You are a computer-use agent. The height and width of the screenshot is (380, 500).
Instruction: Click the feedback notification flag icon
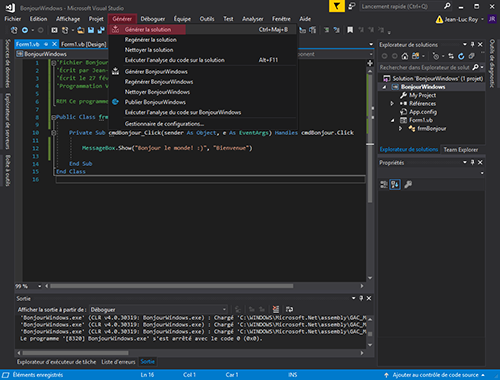click(337, 6)
